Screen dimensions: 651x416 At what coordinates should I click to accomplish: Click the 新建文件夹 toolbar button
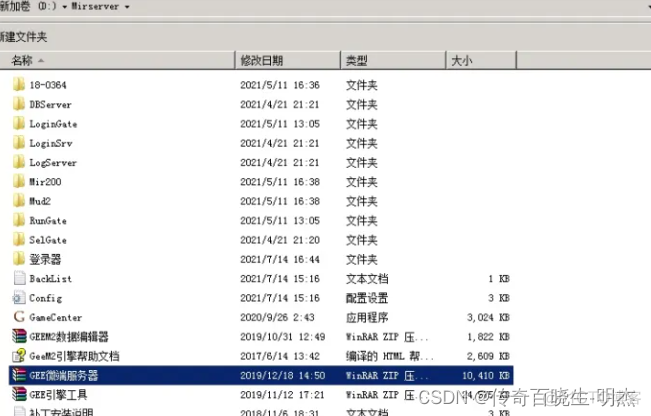pos(24,37)
